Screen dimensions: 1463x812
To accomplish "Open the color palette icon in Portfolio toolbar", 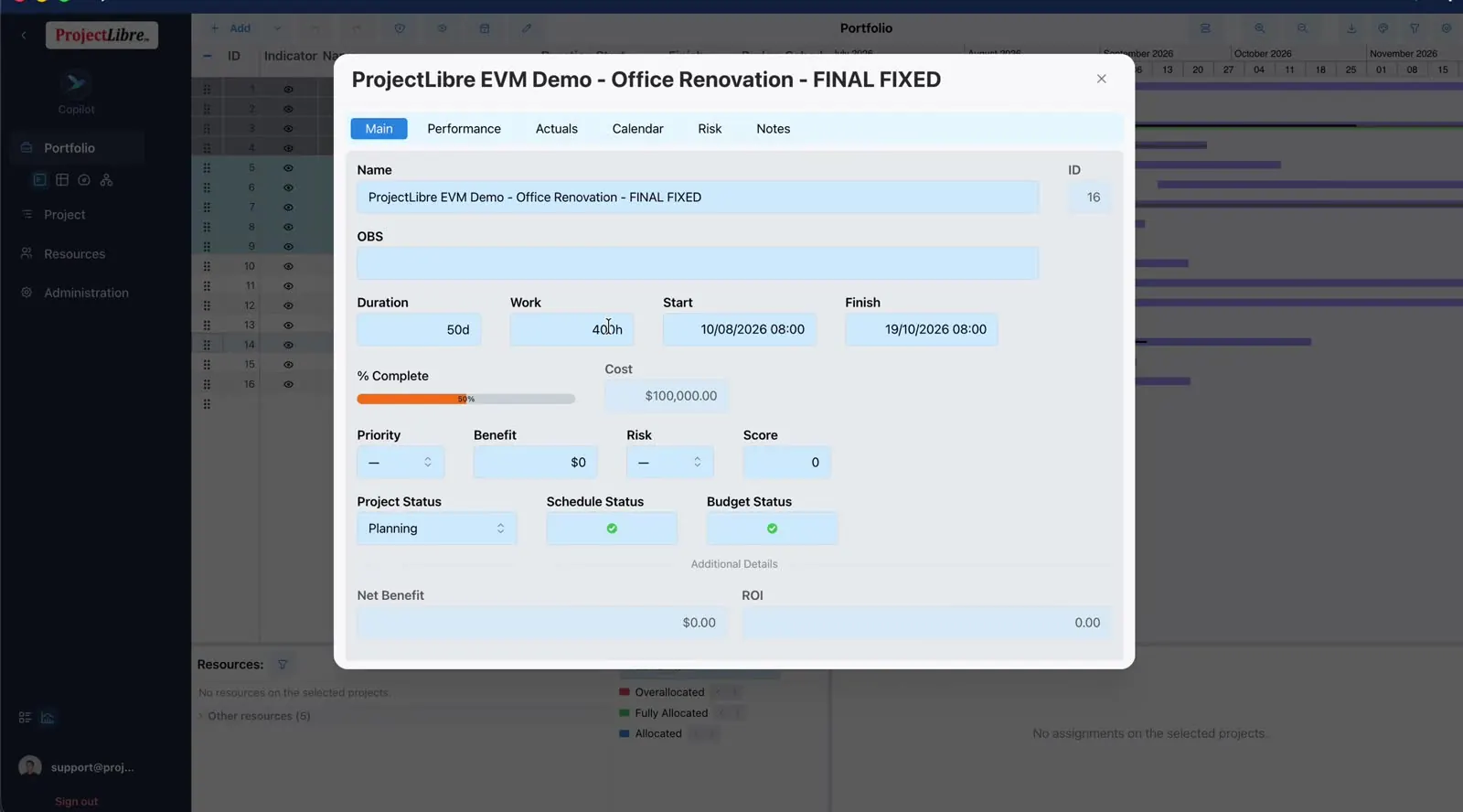I will pyautogui.click(x=1383, y=28).
